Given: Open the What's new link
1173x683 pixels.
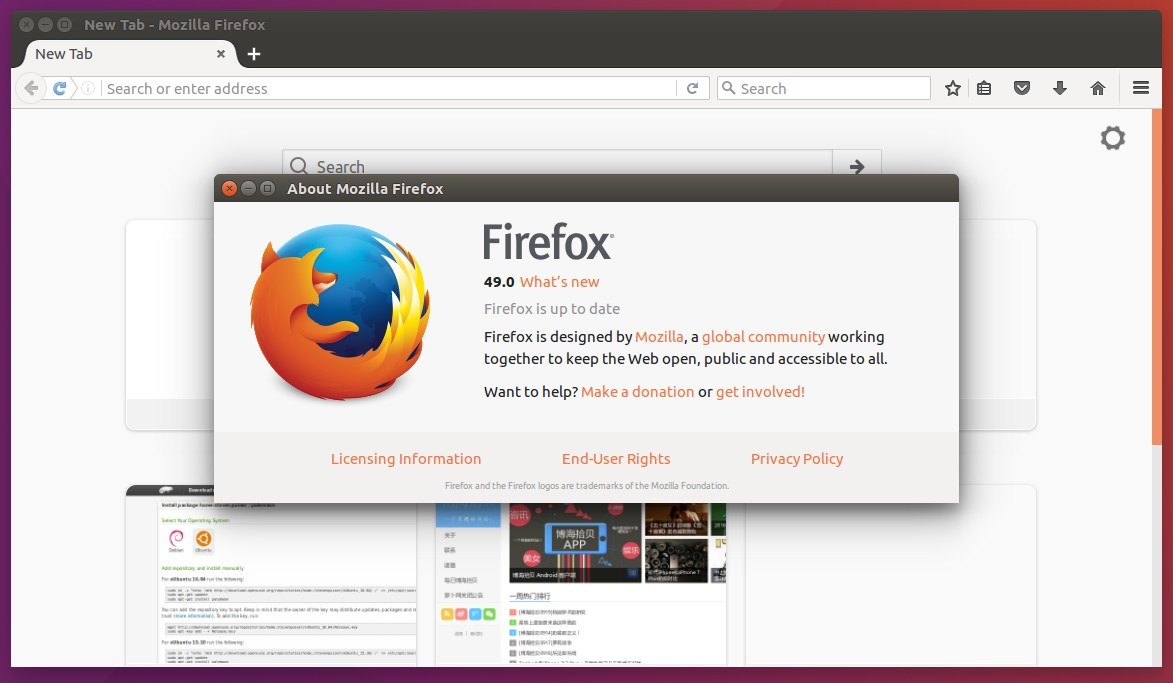Looking at the screenshot, I should click(x=560, y=282).
